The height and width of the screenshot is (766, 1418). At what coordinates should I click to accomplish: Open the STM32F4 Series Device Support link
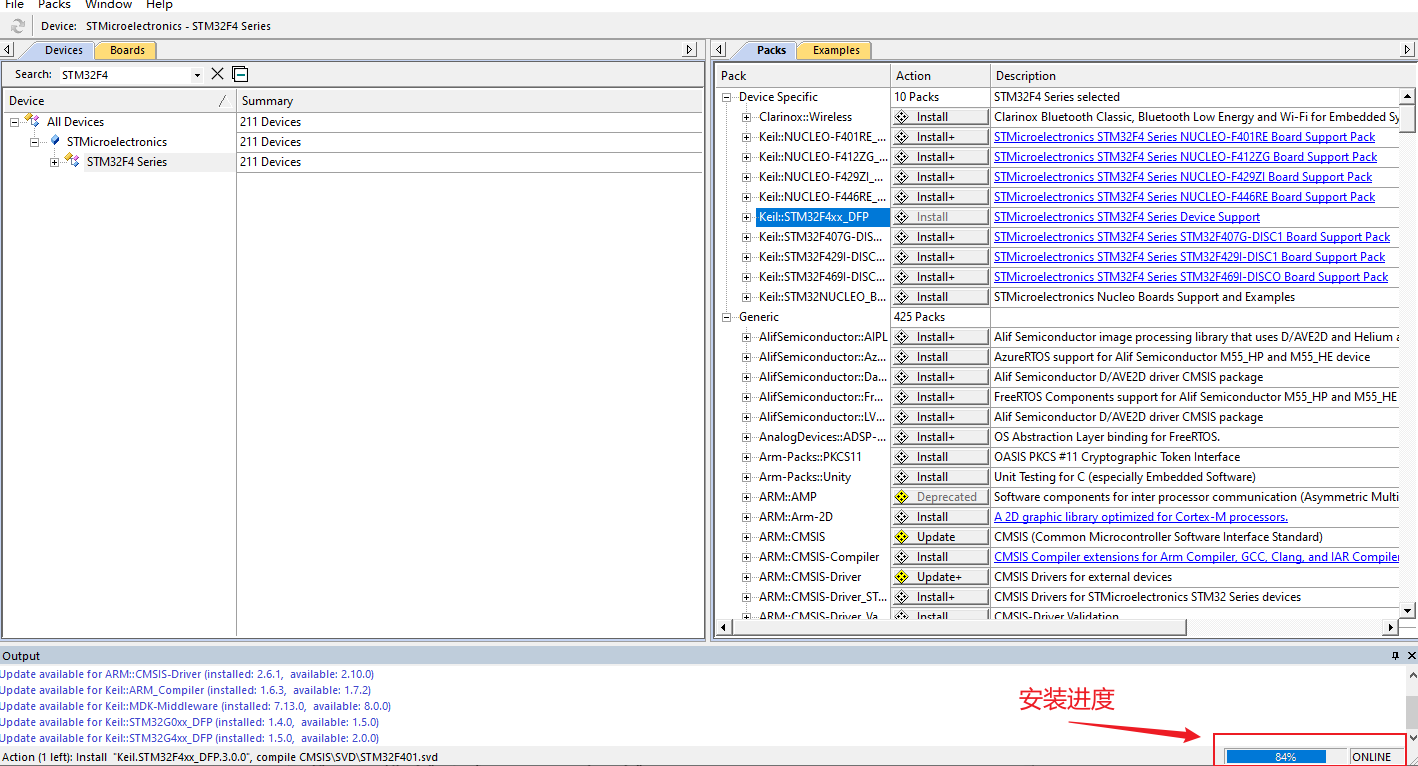coord(1127,217)
